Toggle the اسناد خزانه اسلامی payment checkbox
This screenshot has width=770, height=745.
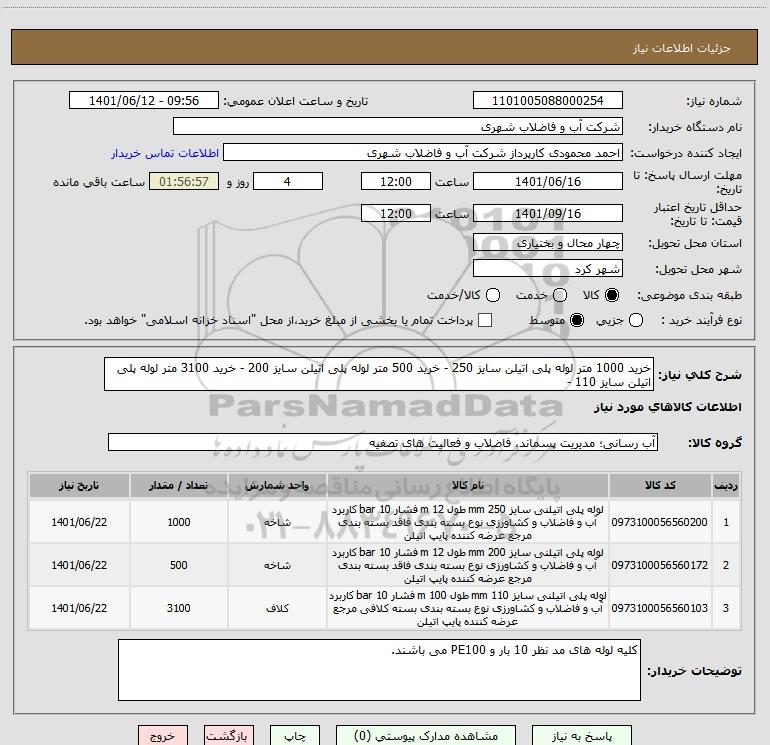point(485,320)
